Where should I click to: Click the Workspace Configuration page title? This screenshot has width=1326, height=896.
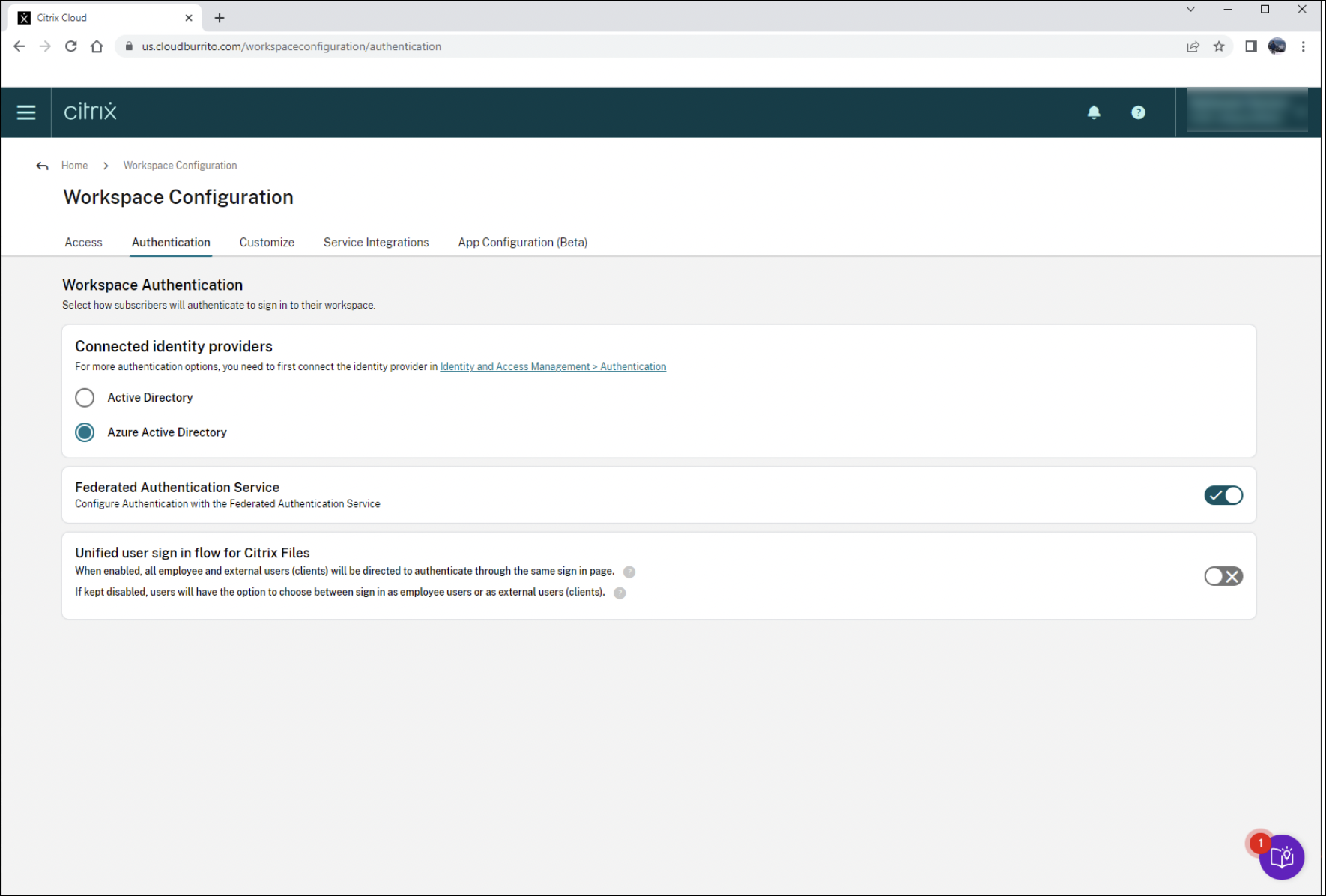pyautogui.click(x=178, y=197)
